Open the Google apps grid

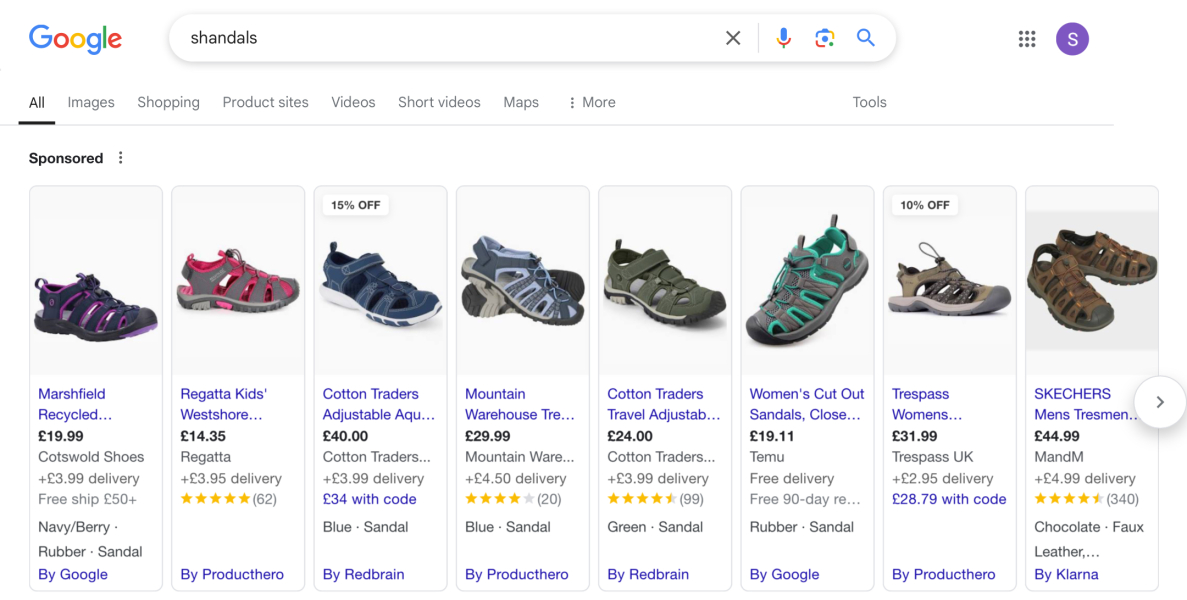[x=1027, y=39]
